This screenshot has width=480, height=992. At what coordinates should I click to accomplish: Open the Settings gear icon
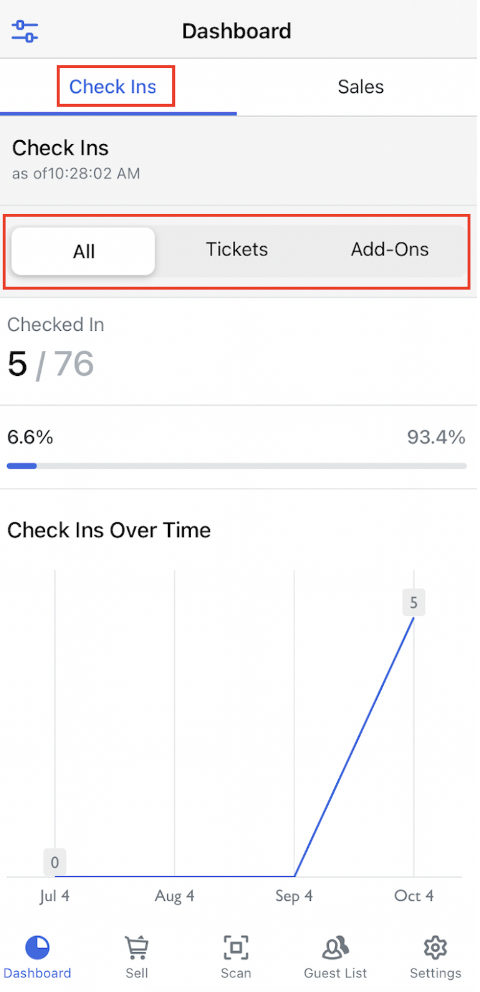pyautogui.click(x=435, y=947)
